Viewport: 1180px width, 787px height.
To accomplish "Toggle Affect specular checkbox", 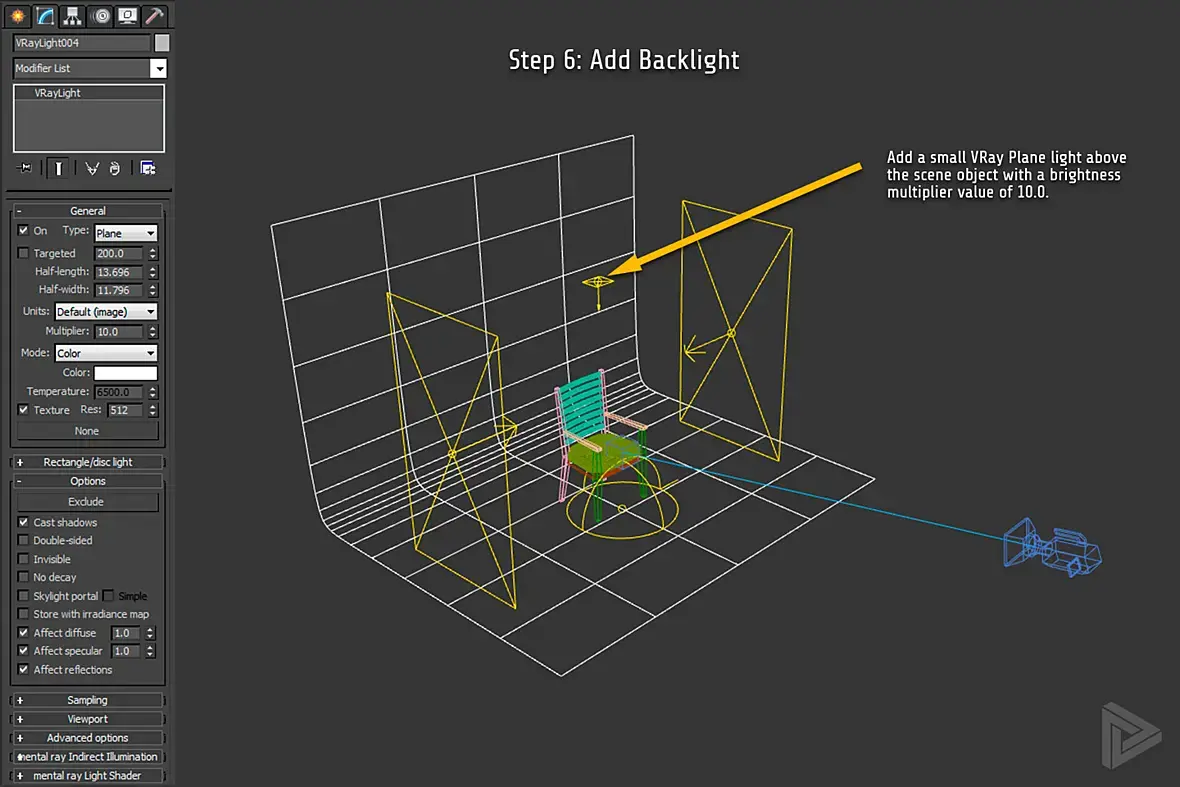I will (23, 651).
